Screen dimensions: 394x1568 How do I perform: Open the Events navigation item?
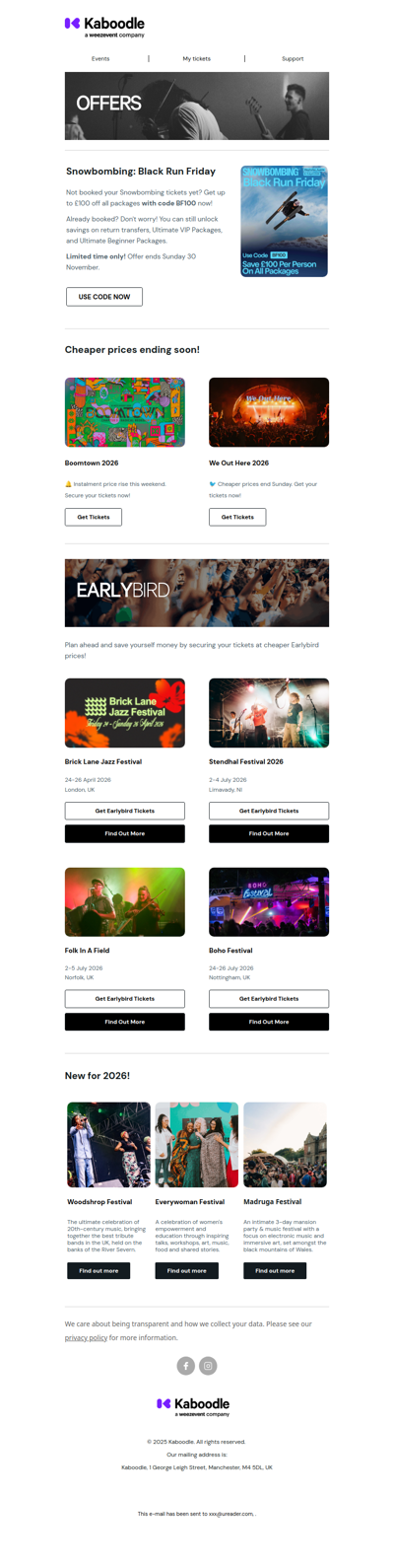point(100,58)
